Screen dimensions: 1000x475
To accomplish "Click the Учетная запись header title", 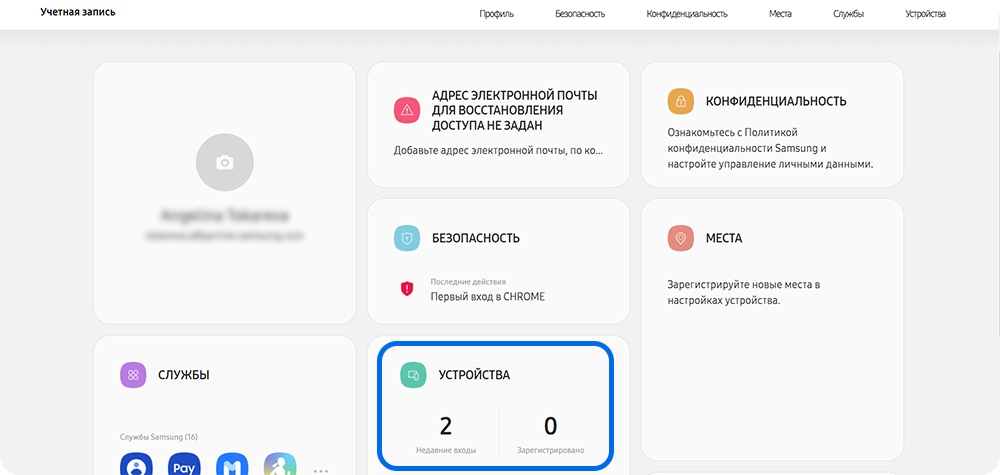I will pyautogui.click(x=78, y=12).
